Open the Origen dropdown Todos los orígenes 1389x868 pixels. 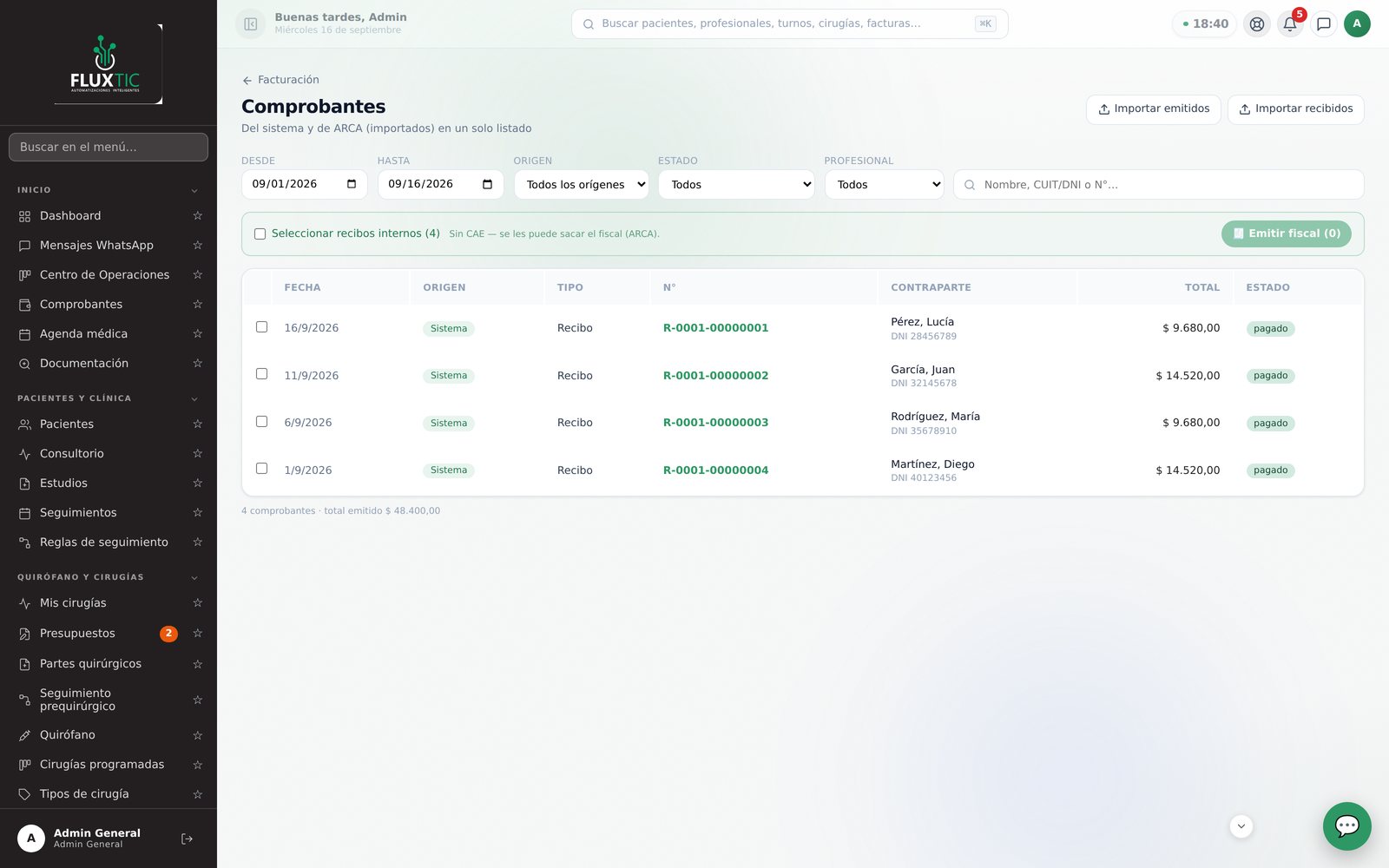pos(582,185)
